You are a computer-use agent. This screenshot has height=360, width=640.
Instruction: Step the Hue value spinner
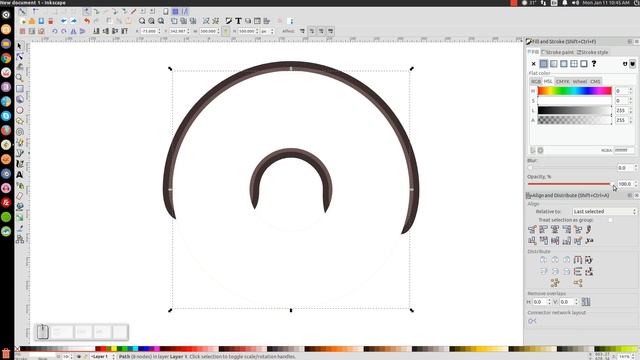point(631,91)
